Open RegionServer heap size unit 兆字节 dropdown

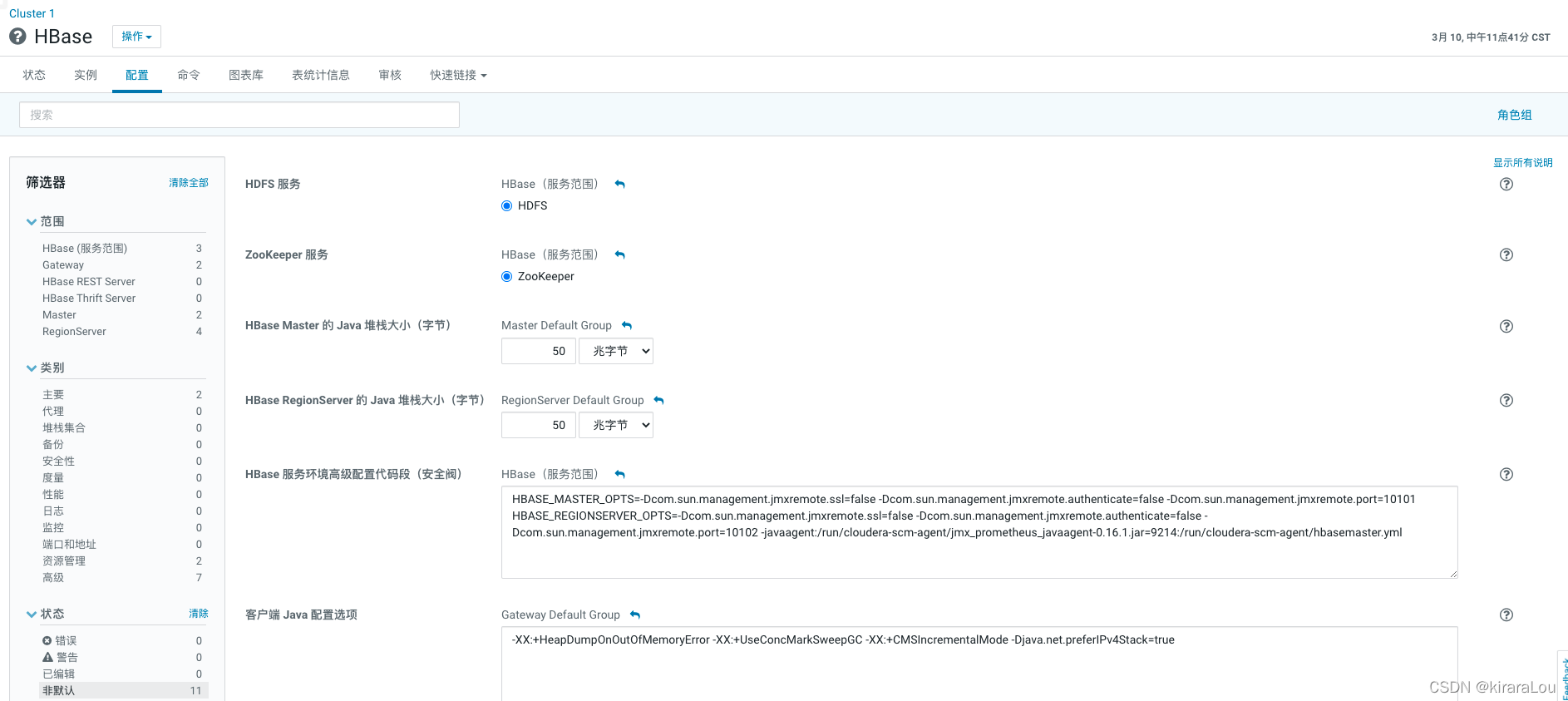click(x=616, y=425)
